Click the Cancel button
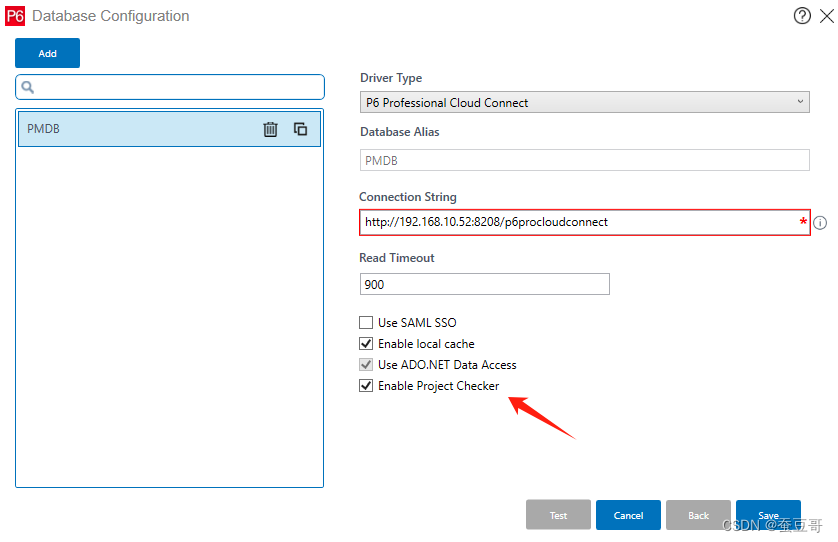 628,515
